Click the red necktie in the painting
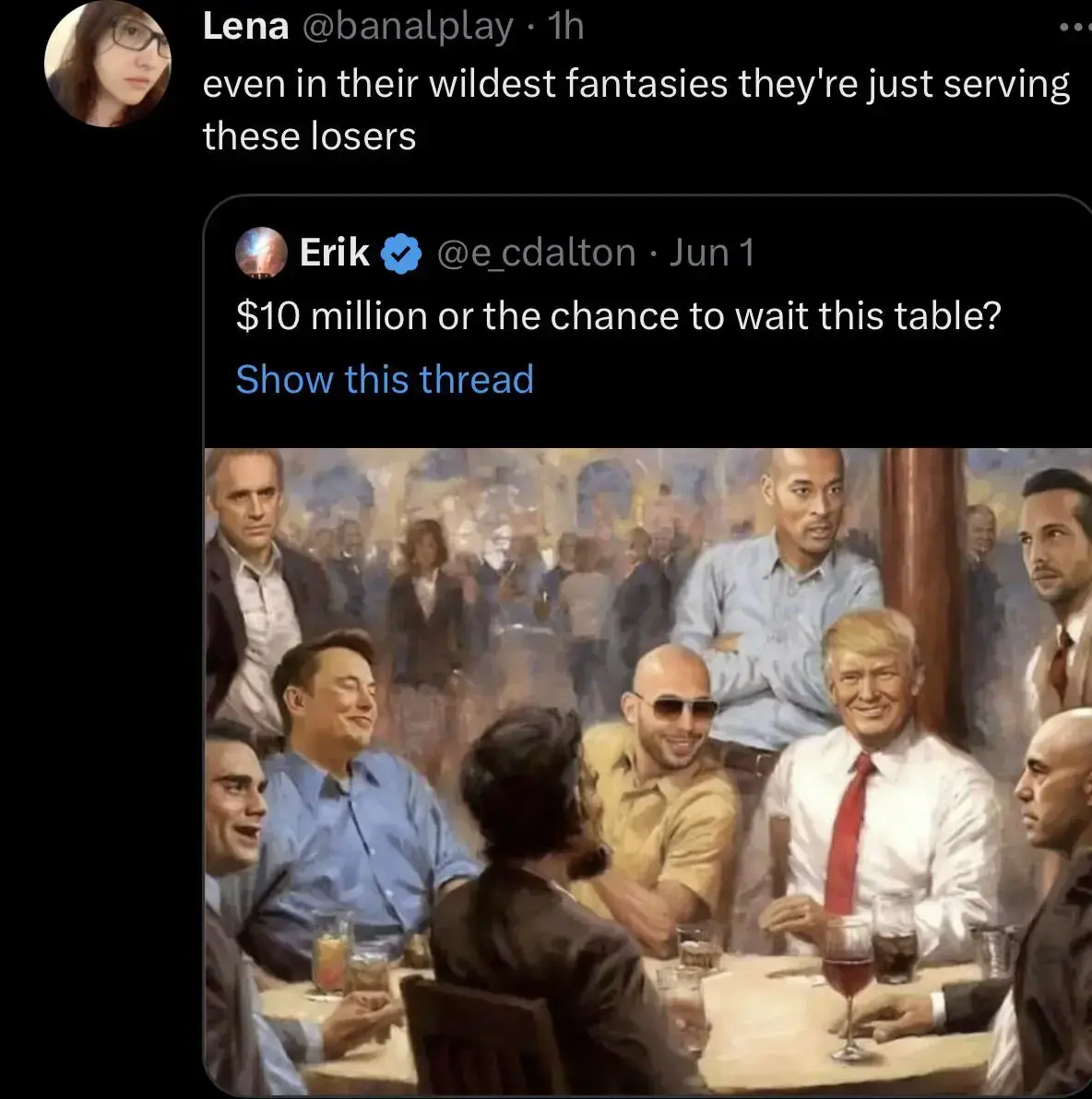The image size is (1092, 1099). (848, 833)
